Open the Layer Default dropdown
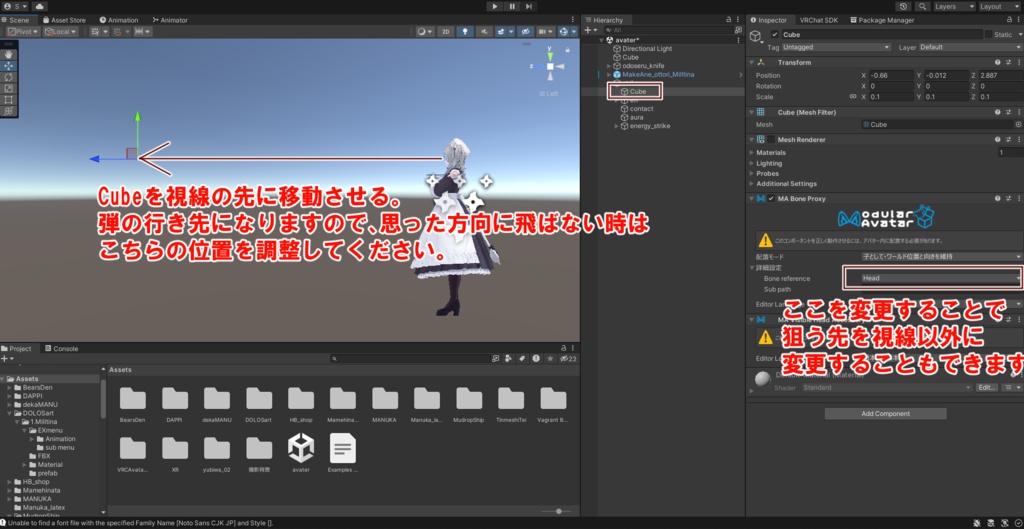This screenshot has height=529, width=1024. pos(970,48)
